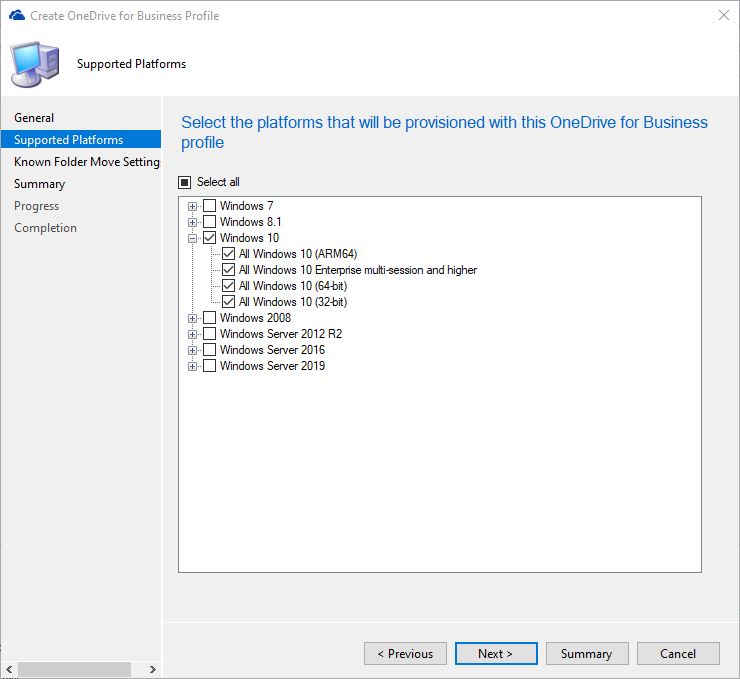740x679 pixels.
Task: Expand the Windows Server 2012 R2 node
Action: tap(193, 334)
